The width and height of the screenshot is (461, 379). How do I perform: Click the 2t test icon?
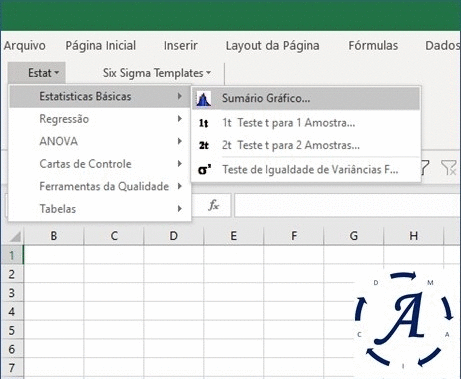[203, 145]
